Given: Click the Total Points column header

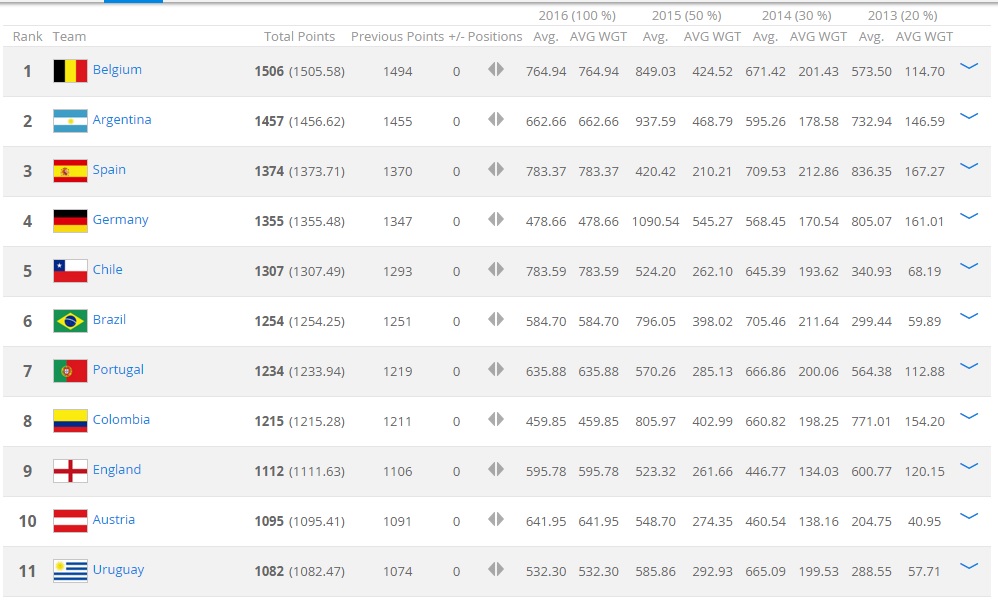Looking at the screenshot, I should point(300,36).
